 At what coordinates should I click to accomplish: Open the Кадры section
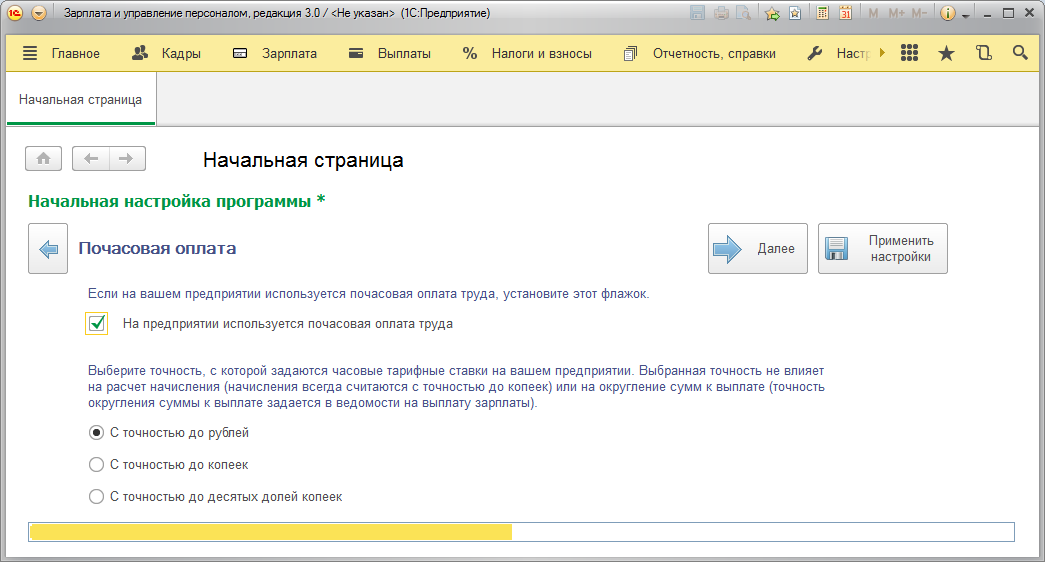click(181, 53)
